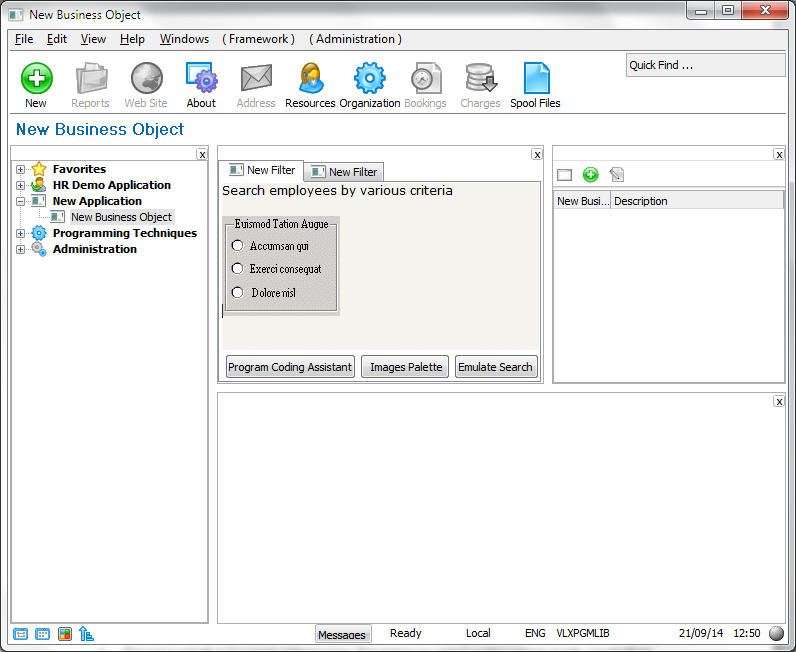Switch to the first New Filter tab
796x652 pixels.
(261, 170)
